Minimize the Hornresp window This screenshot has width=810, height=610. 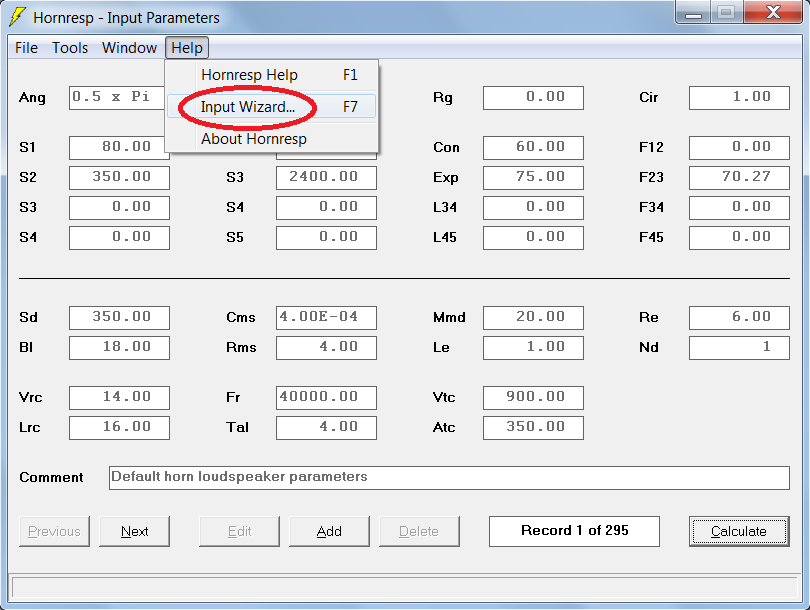point(693,12)
